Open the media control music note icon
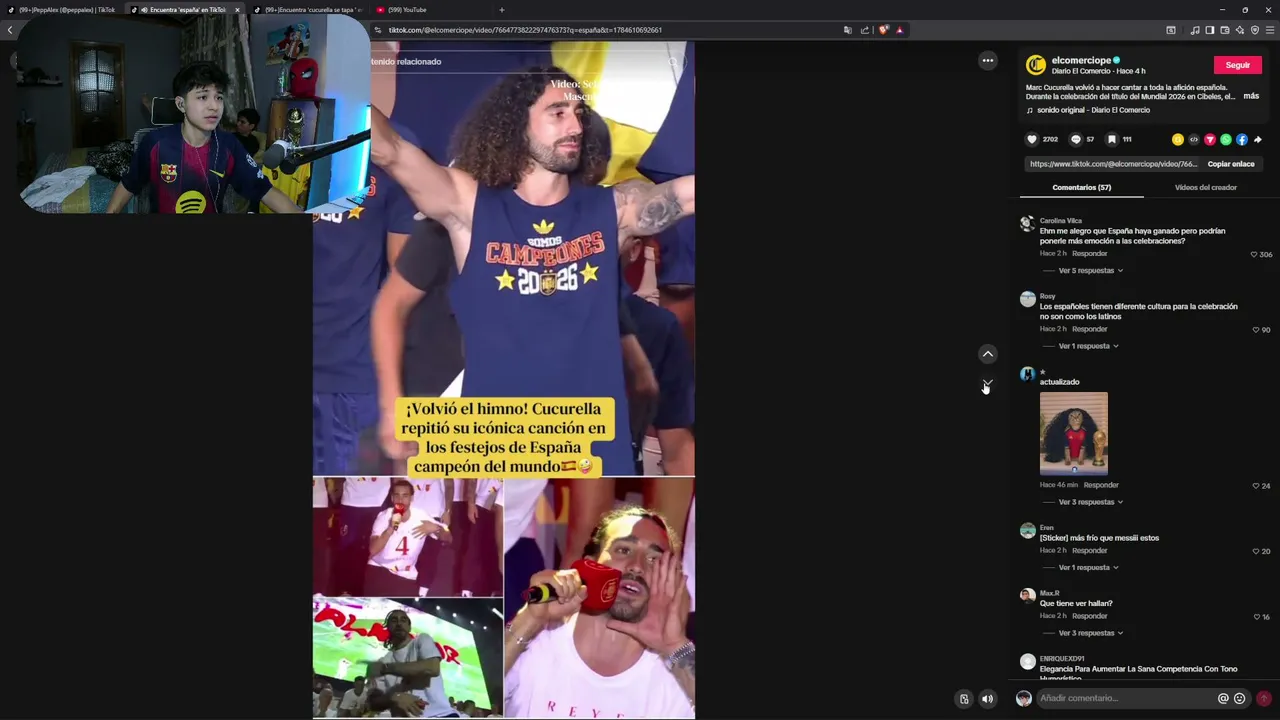Screen dimensions: 1280x720 point(1195,30)
